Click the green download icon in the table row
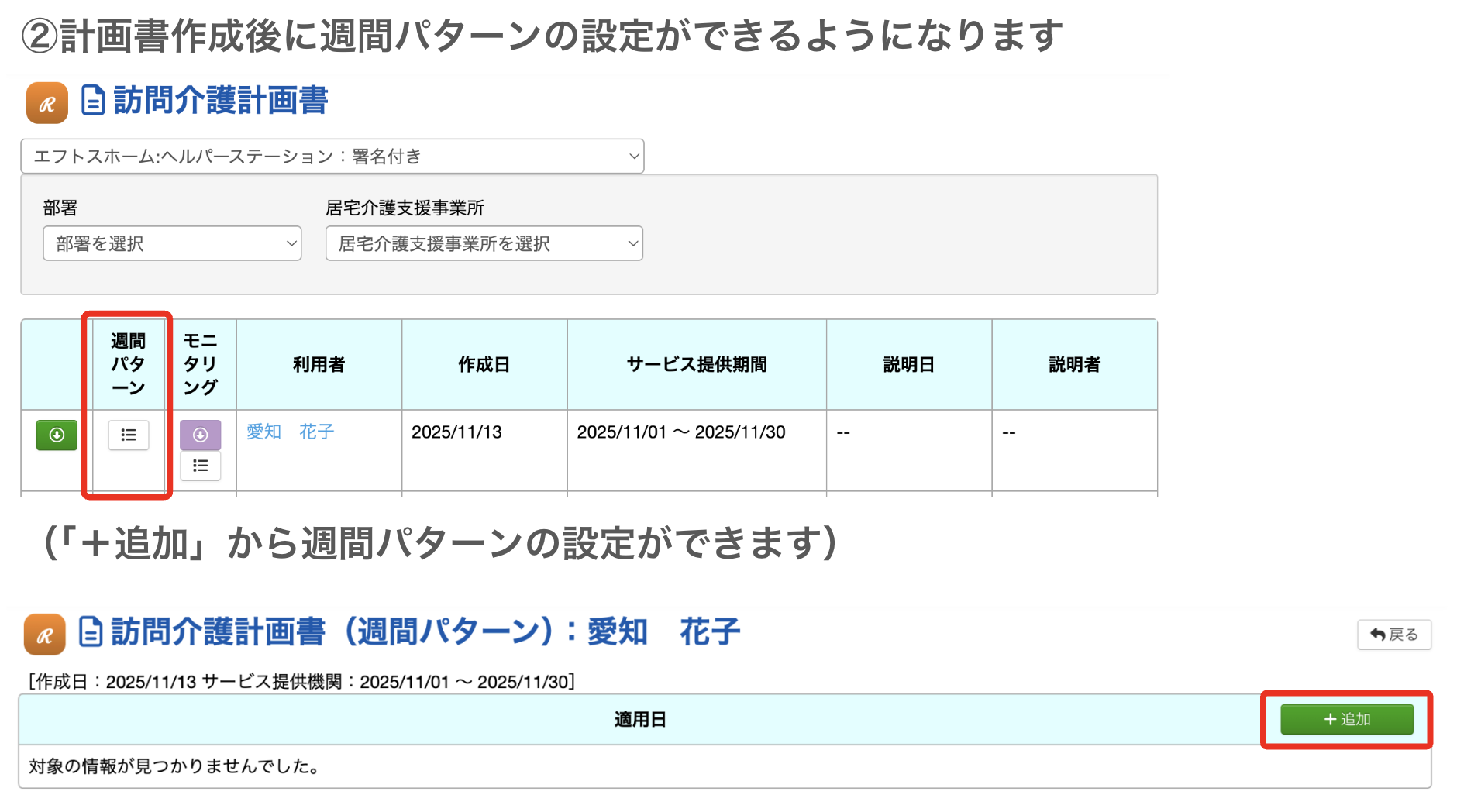 [x=56, y=435]
